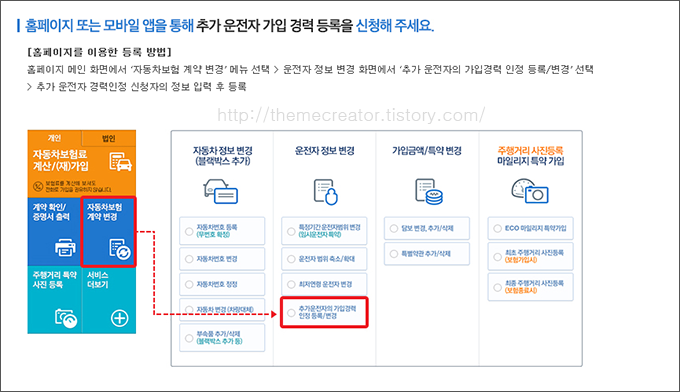Select the 특정기간 운전자범위 변경 option
680x392 pixels.
[324, 231]
